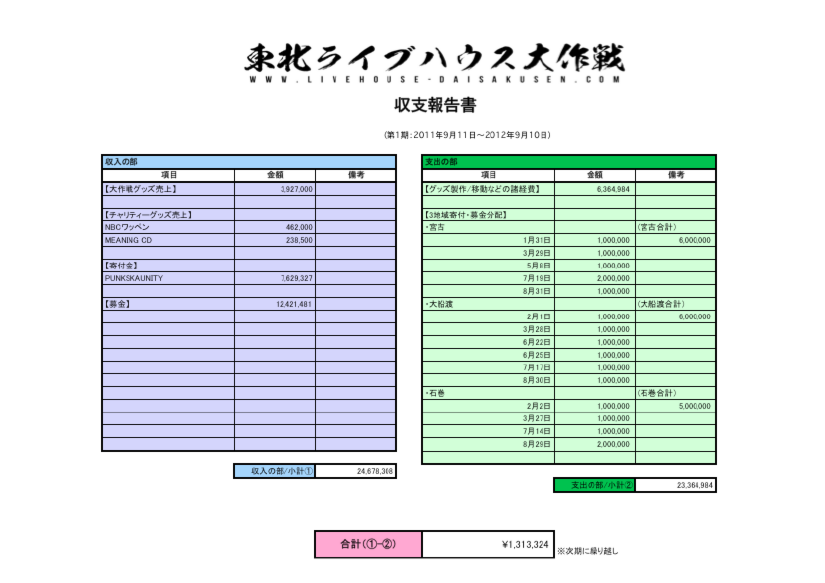
Task: Select the 7月19日 date cell under 宮古
Action: coord(488,278)
